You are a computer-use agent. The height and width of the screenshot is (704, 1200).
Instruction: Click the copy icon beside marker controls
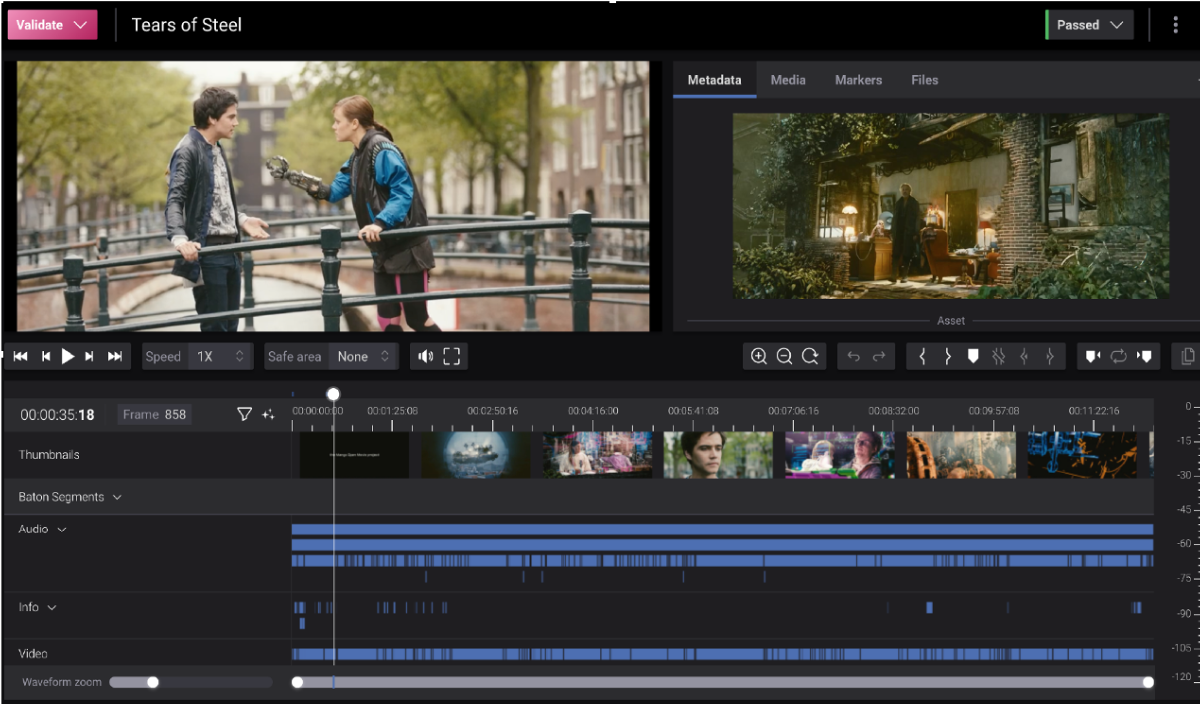[x=1188, y=357]
